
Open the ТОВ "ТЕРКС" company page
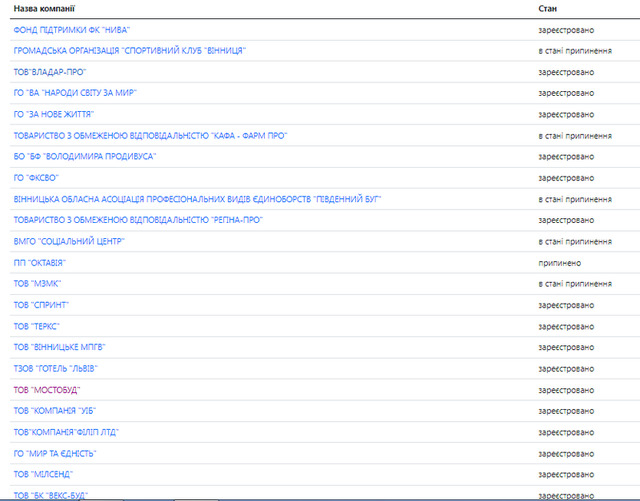coord(37,326)
